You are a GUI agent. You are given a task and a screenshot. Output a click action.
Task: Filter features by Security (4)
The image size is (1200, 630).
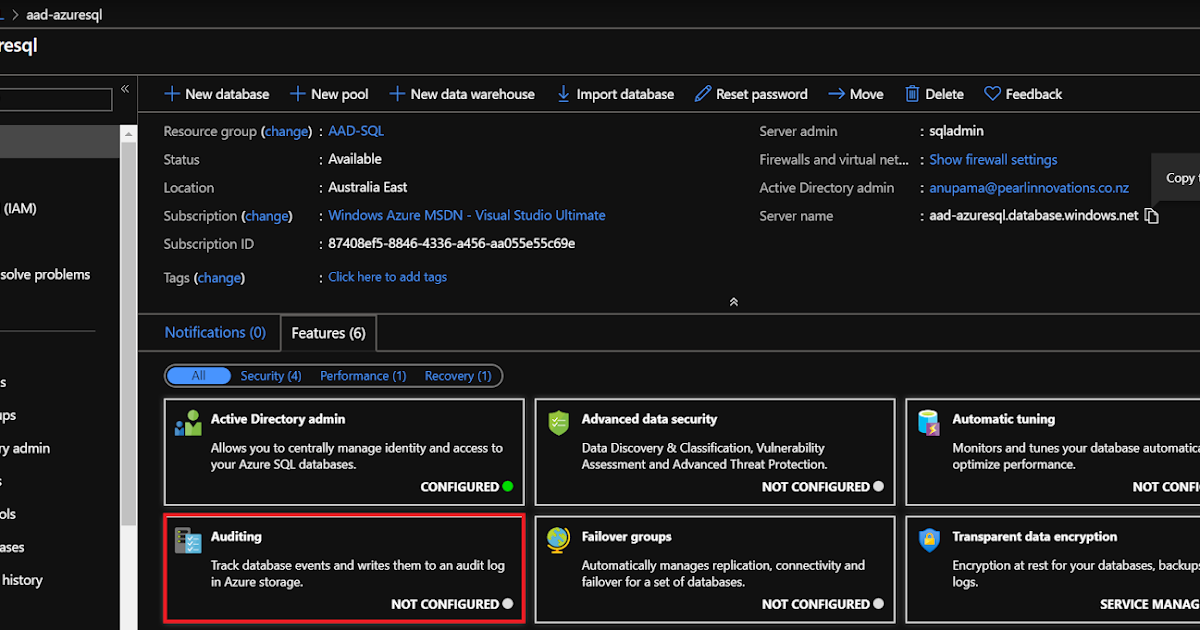271,376
